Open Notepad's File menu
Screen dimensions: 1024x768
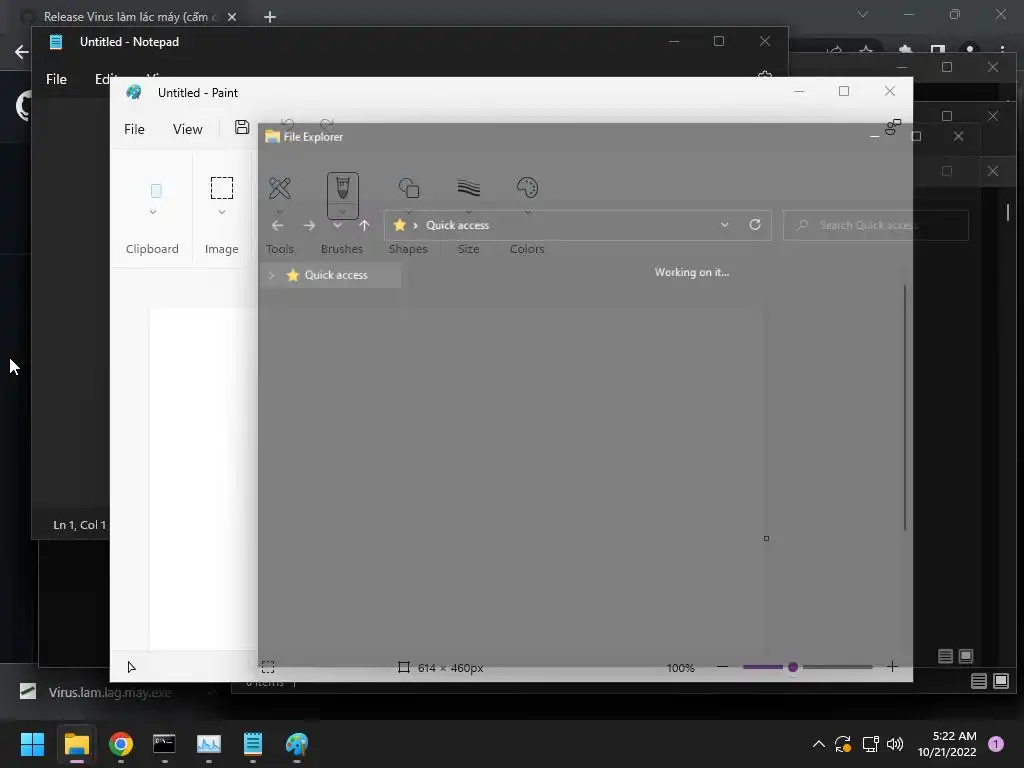tap(56, 79)
